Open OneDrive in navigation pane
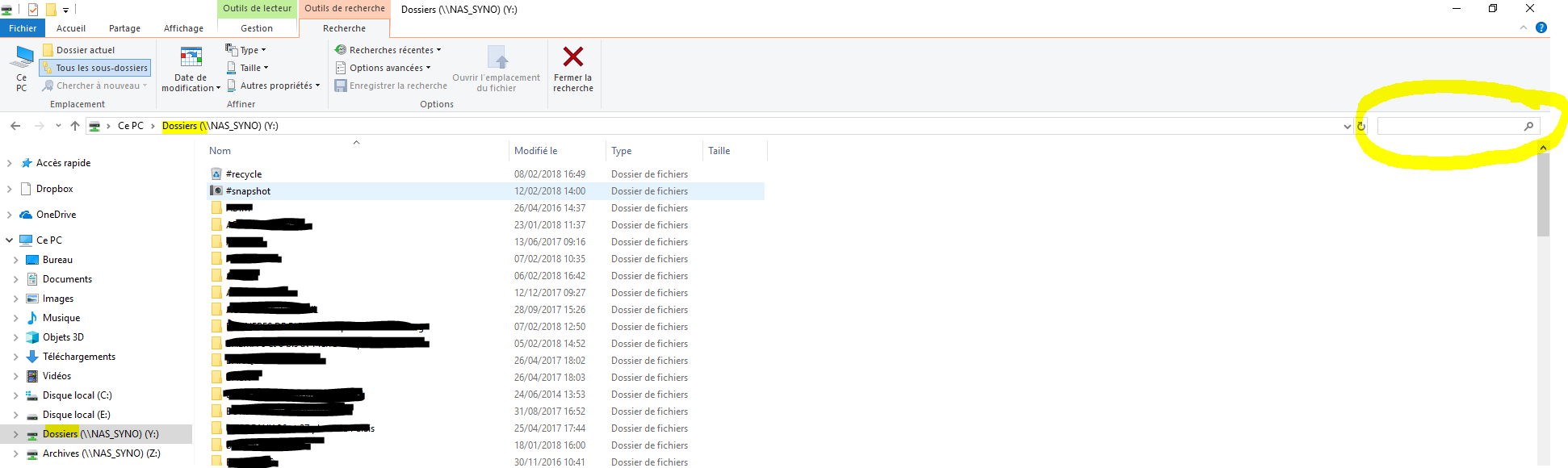The height and width of the screenshot is (468, 1568). pyautogui.click(x=56, y=215)
